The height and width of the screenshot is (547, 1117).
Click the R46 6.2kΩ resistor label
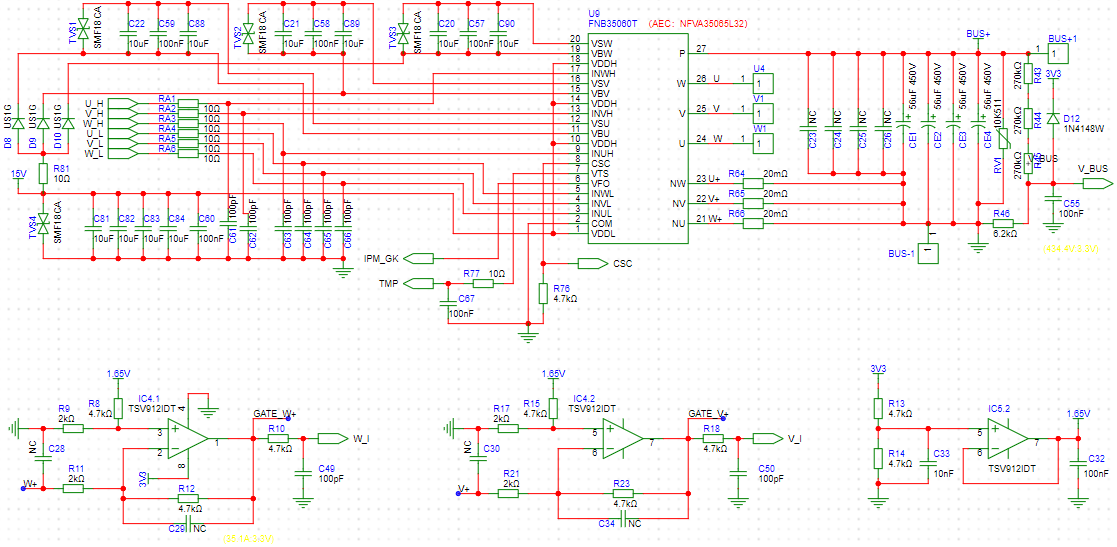1002,213
